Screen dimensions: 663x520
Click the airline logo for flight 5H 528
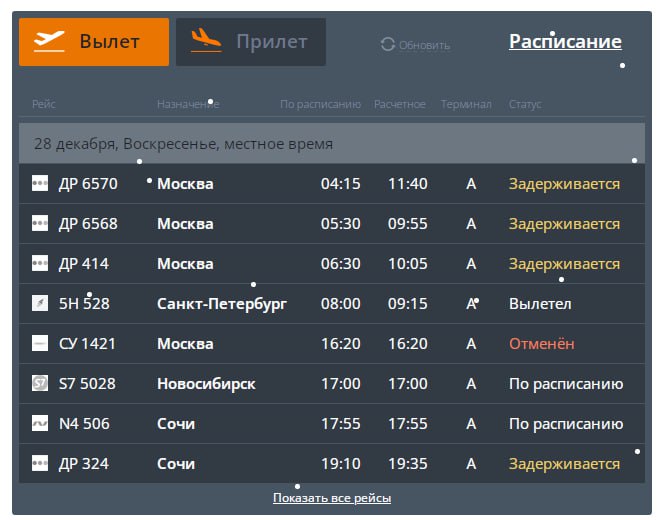[x=40, y=303]
